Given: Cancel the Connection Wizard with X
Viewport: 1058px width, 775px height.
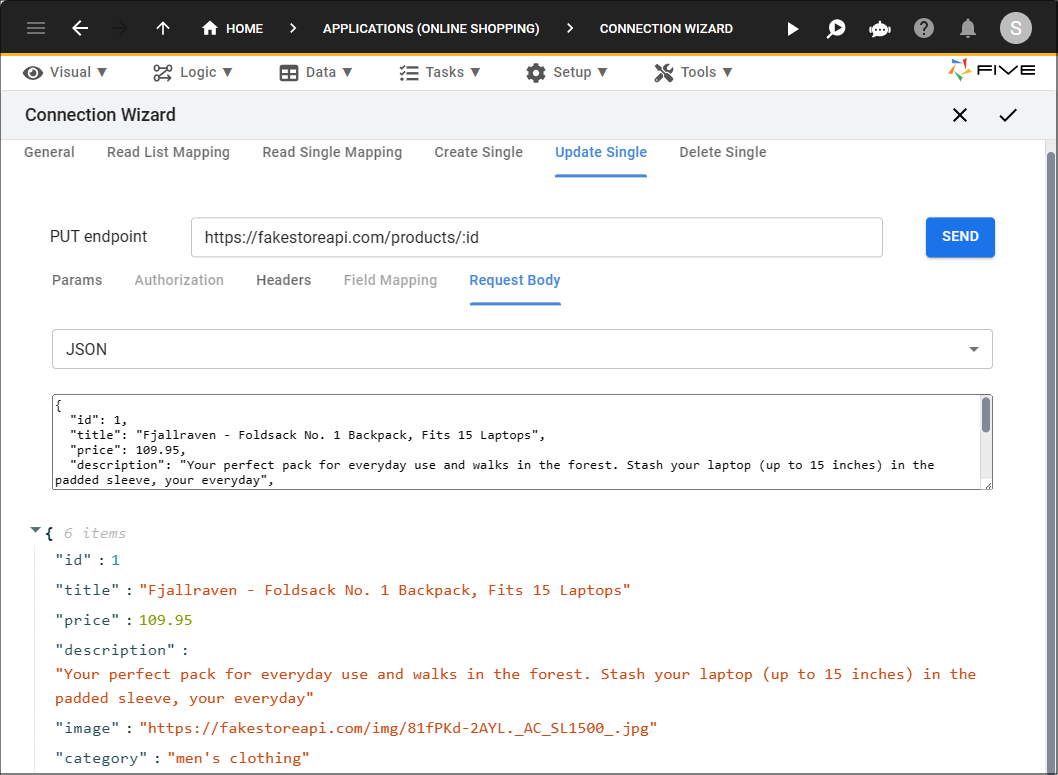Looking at the screenshot, I should [x=959, y=115].
